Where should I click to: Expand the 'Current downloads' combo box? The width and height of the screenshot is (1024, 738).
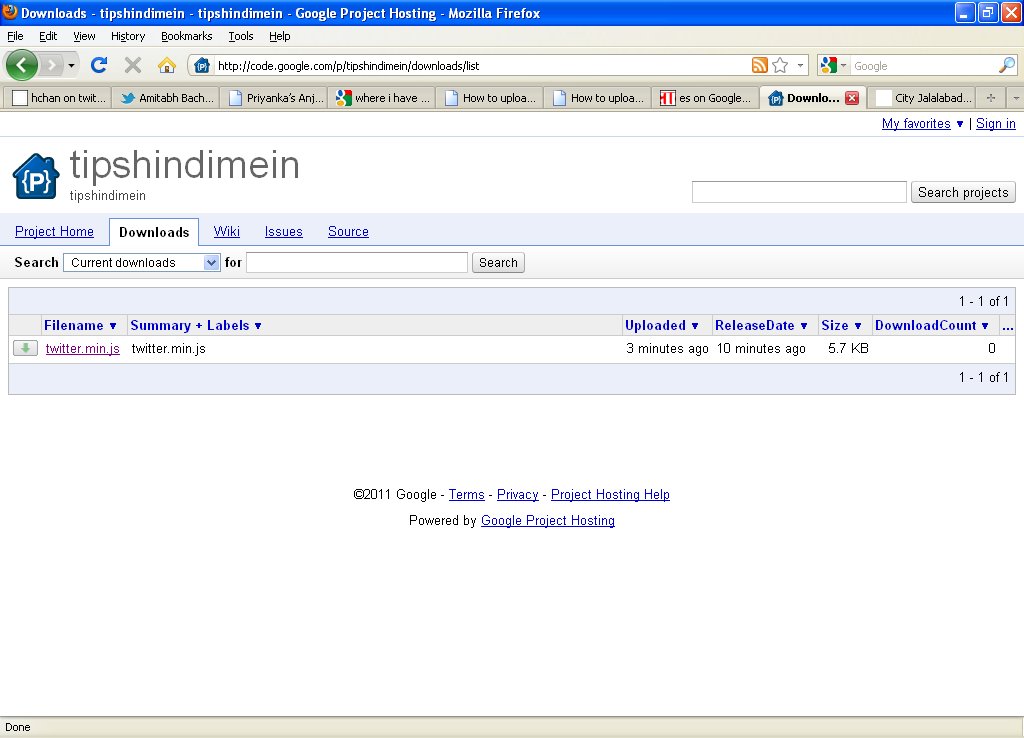pos(142,263)
